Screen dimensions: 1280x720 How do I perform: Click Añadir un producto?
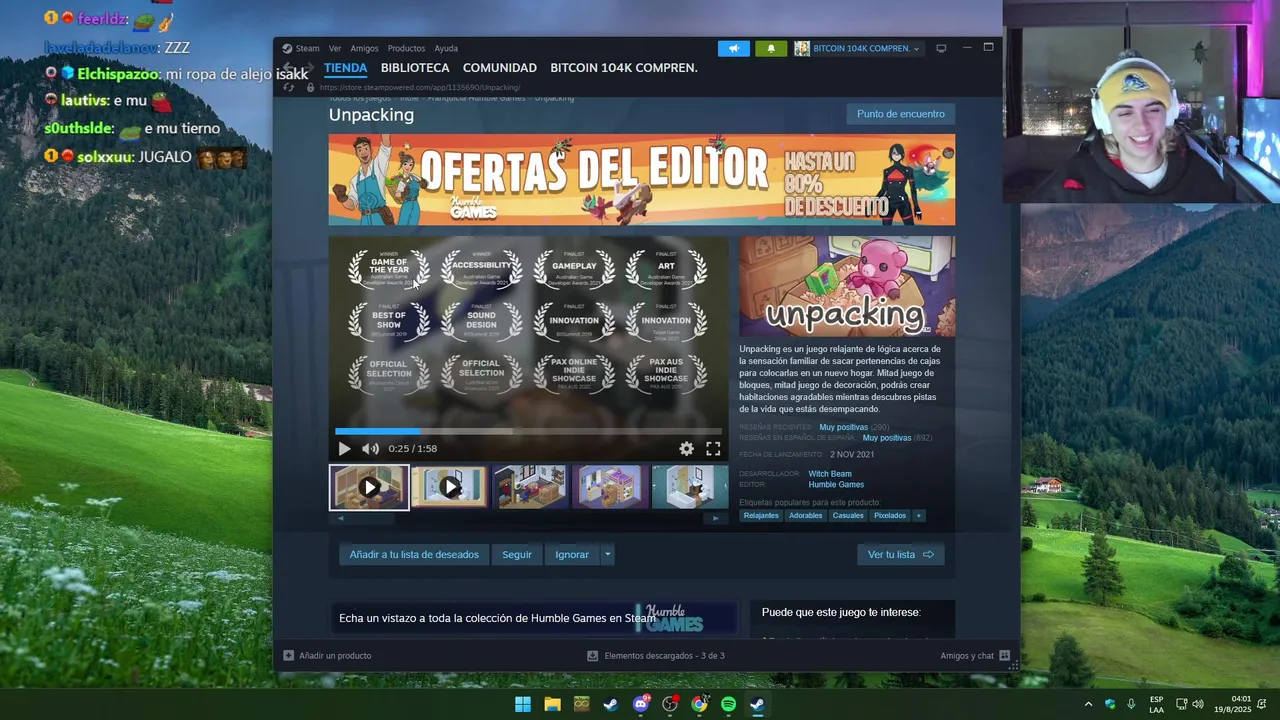[328, 656]
